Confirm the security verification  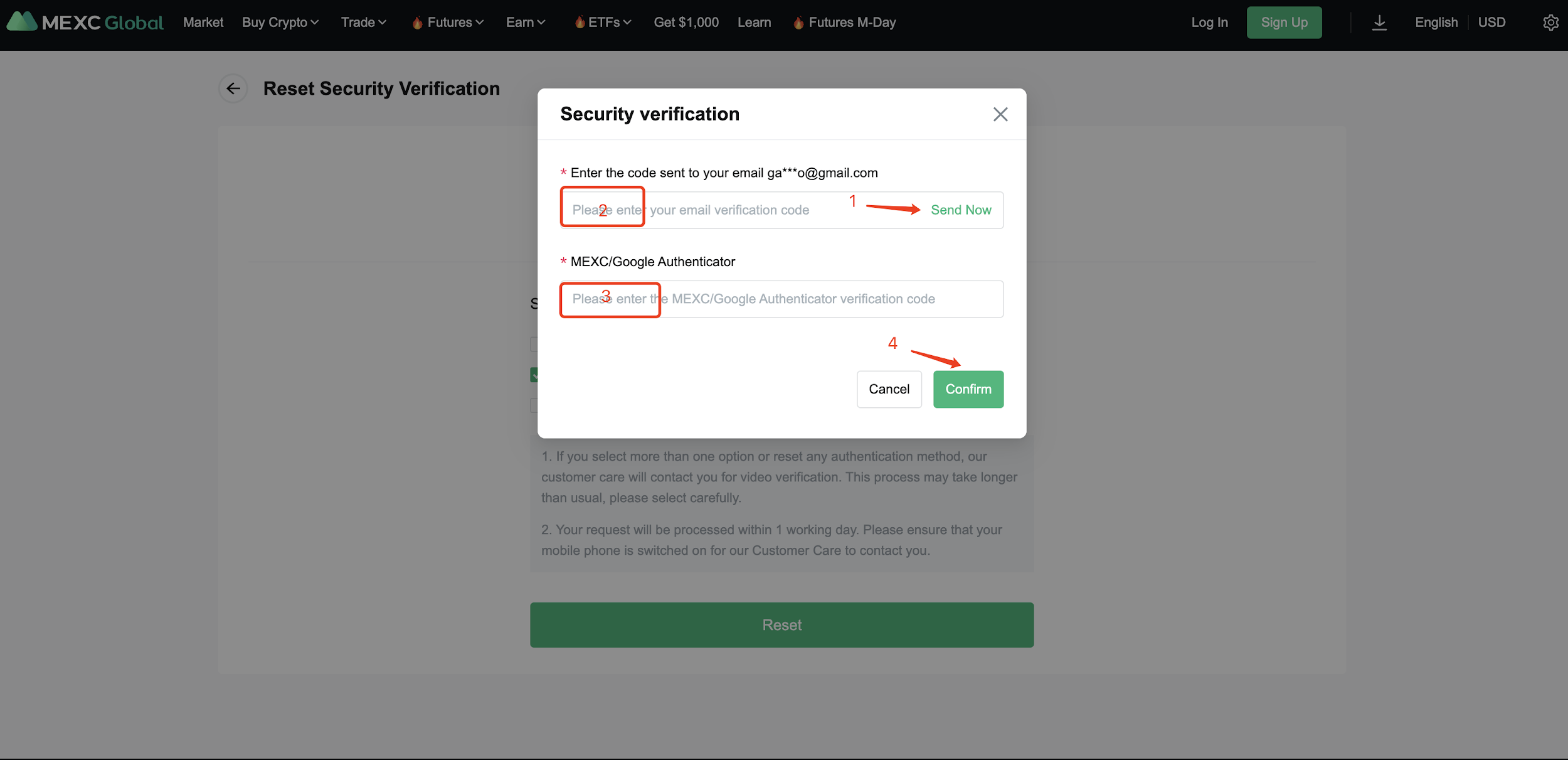point(968,389)
